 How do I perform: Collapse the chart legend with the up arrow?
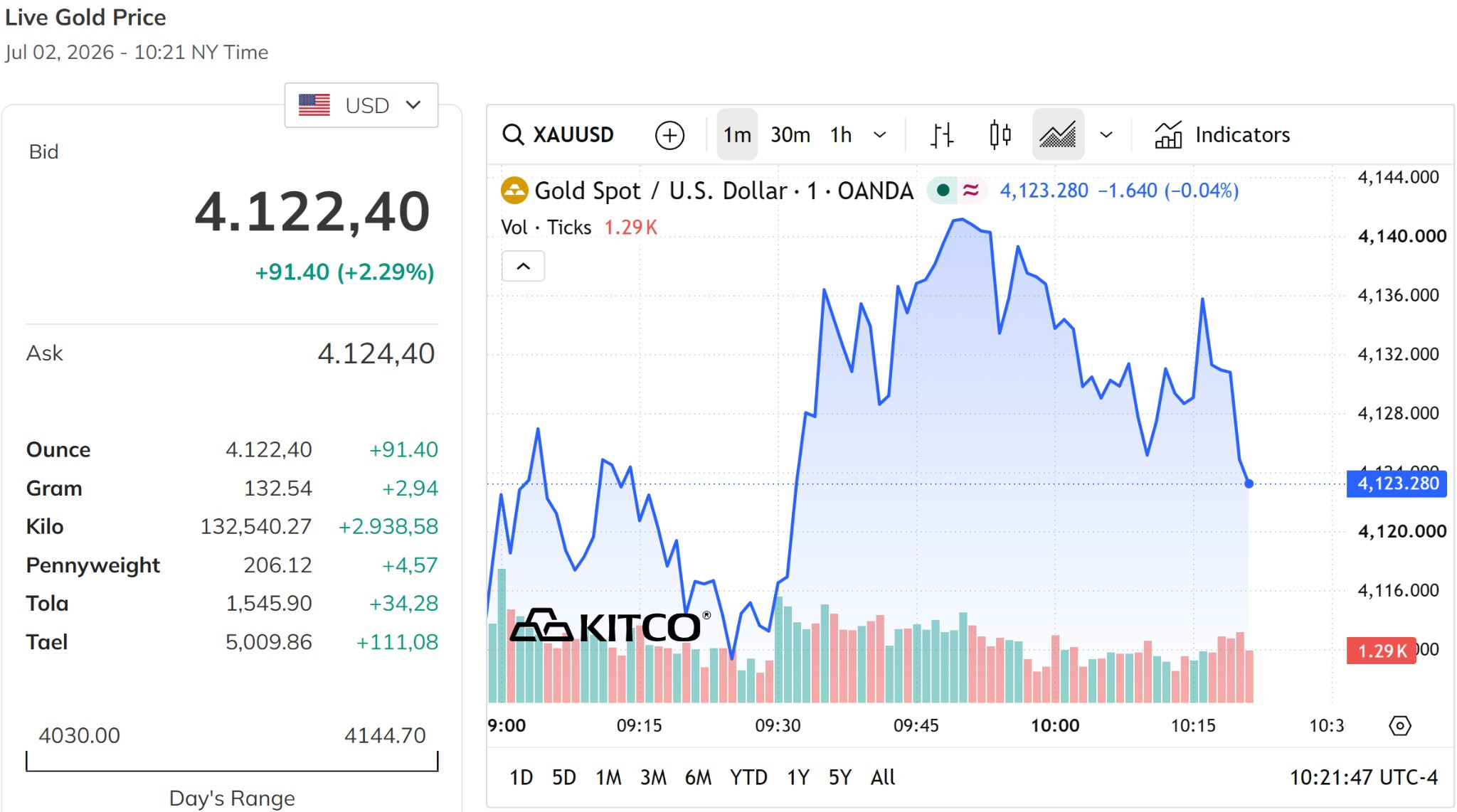click(x=523, y=266)
